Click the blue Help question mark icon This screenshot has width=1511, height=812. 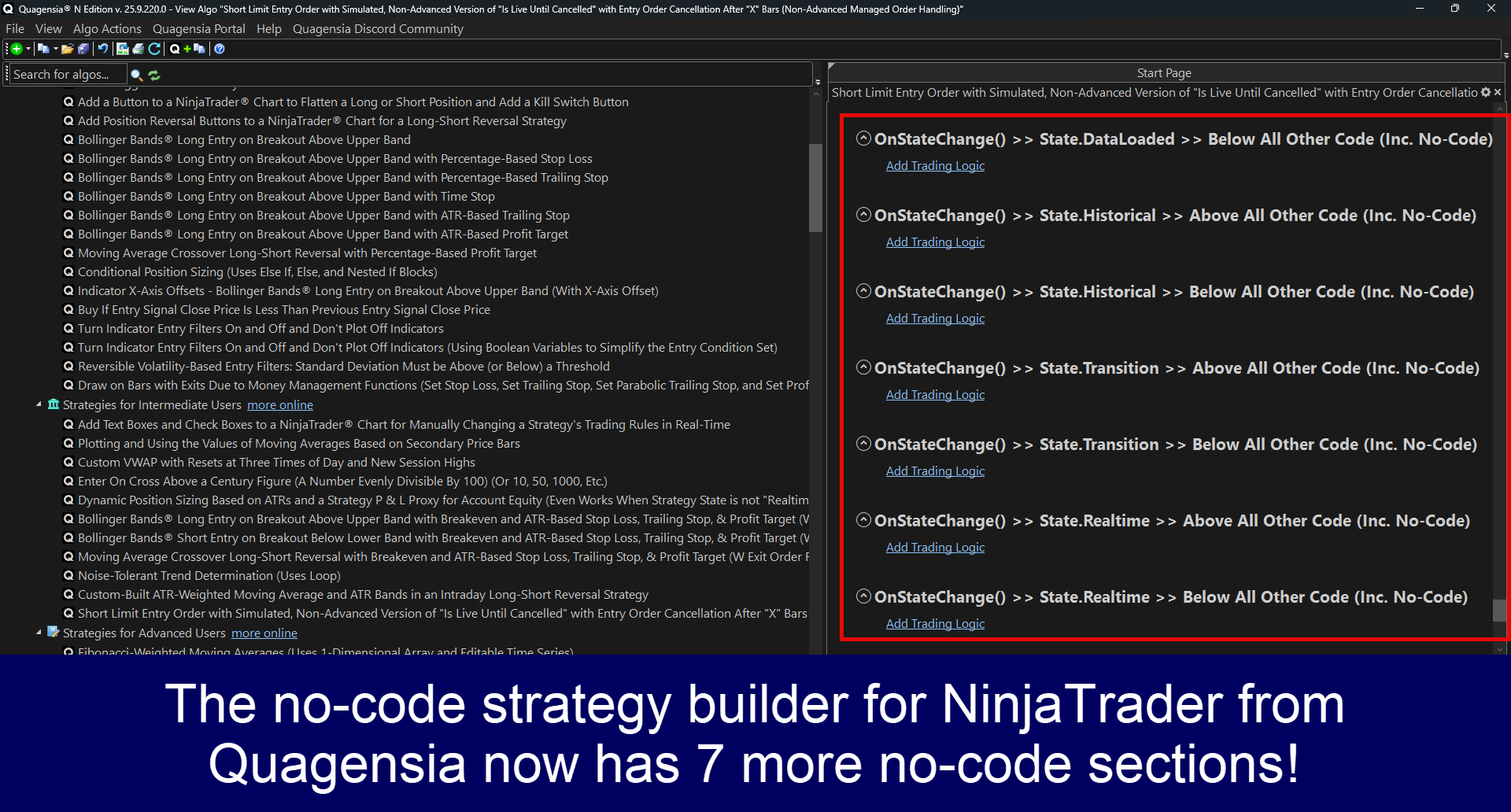coord(220,49)
